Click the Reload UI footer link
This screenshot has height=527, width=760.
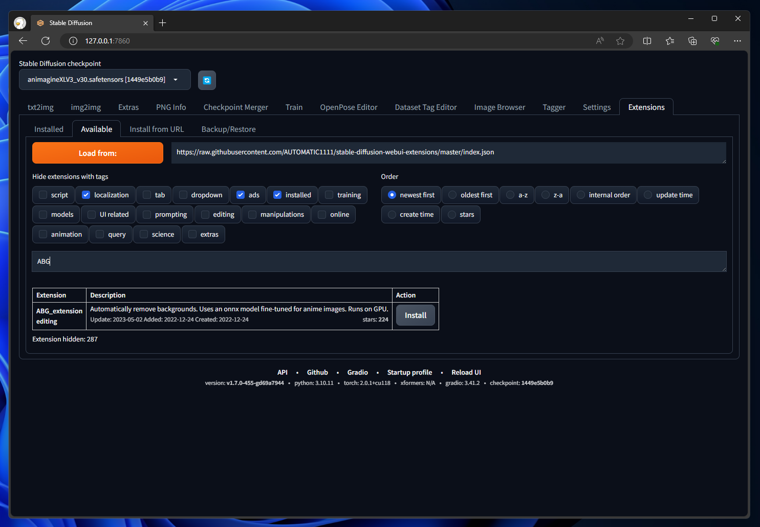466,372
